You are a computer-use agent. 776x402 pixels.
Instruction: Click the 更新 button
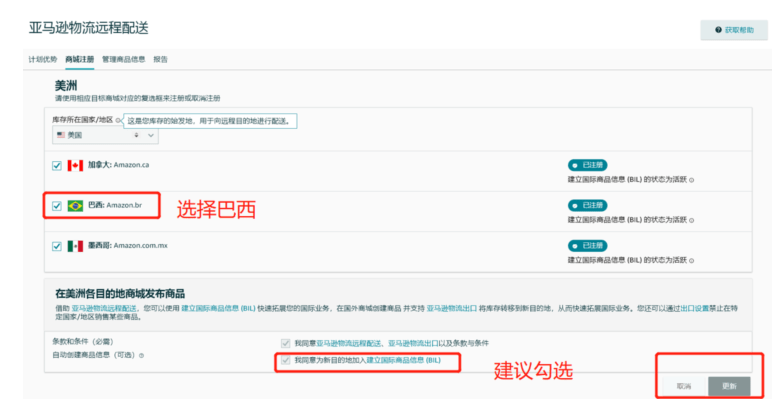click(729, 386)
